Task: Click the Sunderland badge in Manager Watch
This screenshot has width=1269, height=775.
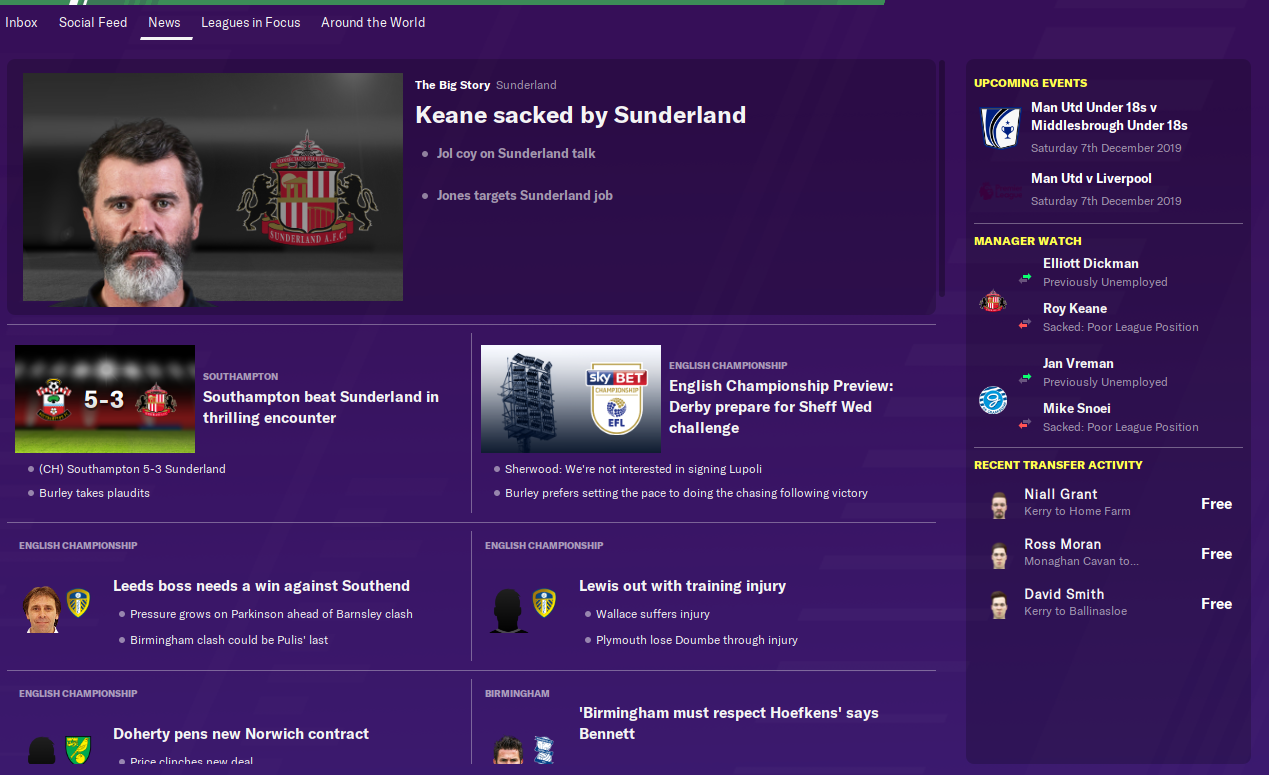Action: (x=992, y=300)
